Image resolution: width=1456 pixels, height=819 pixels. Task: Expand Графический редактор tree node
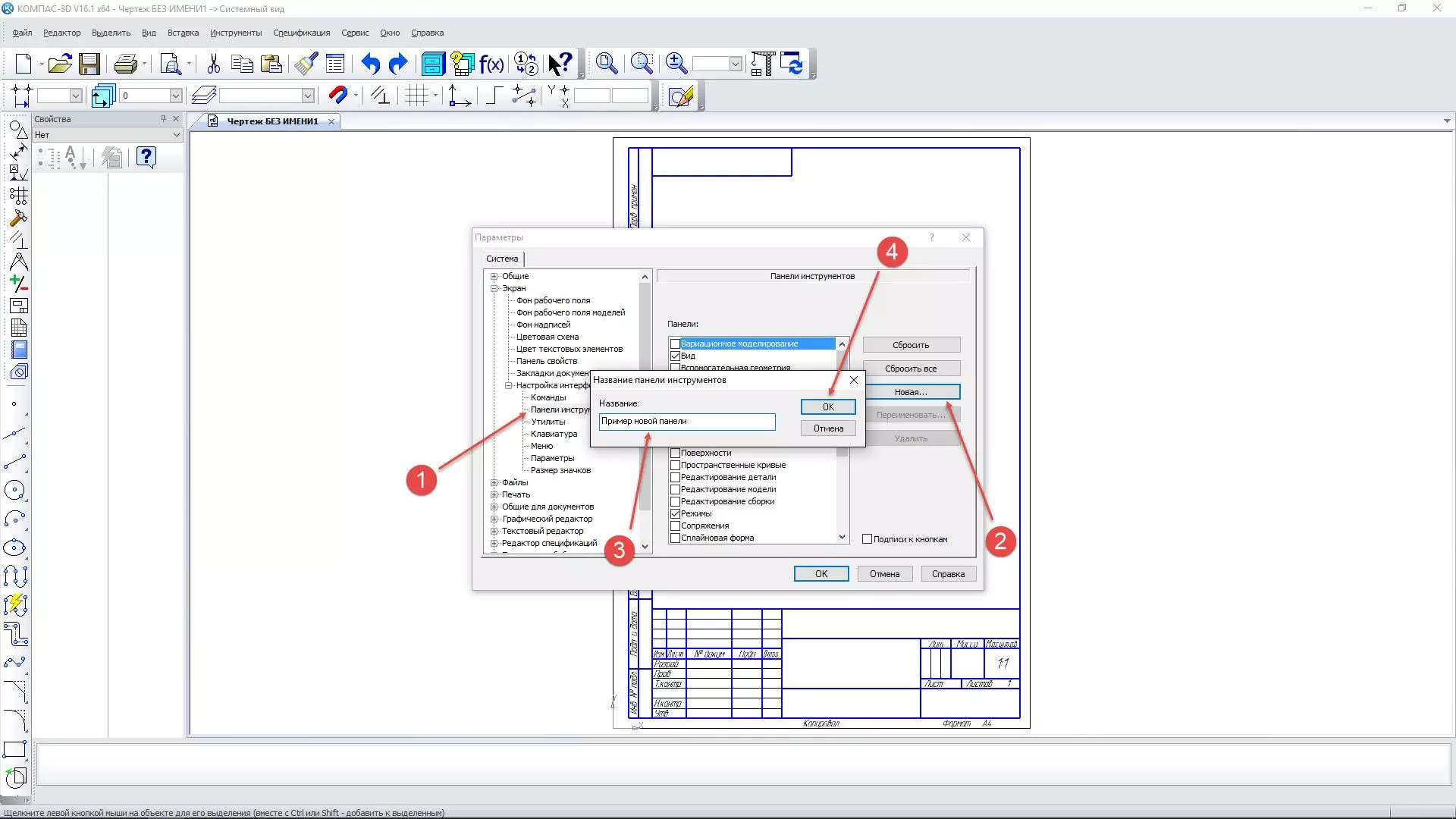pos(494,519)
